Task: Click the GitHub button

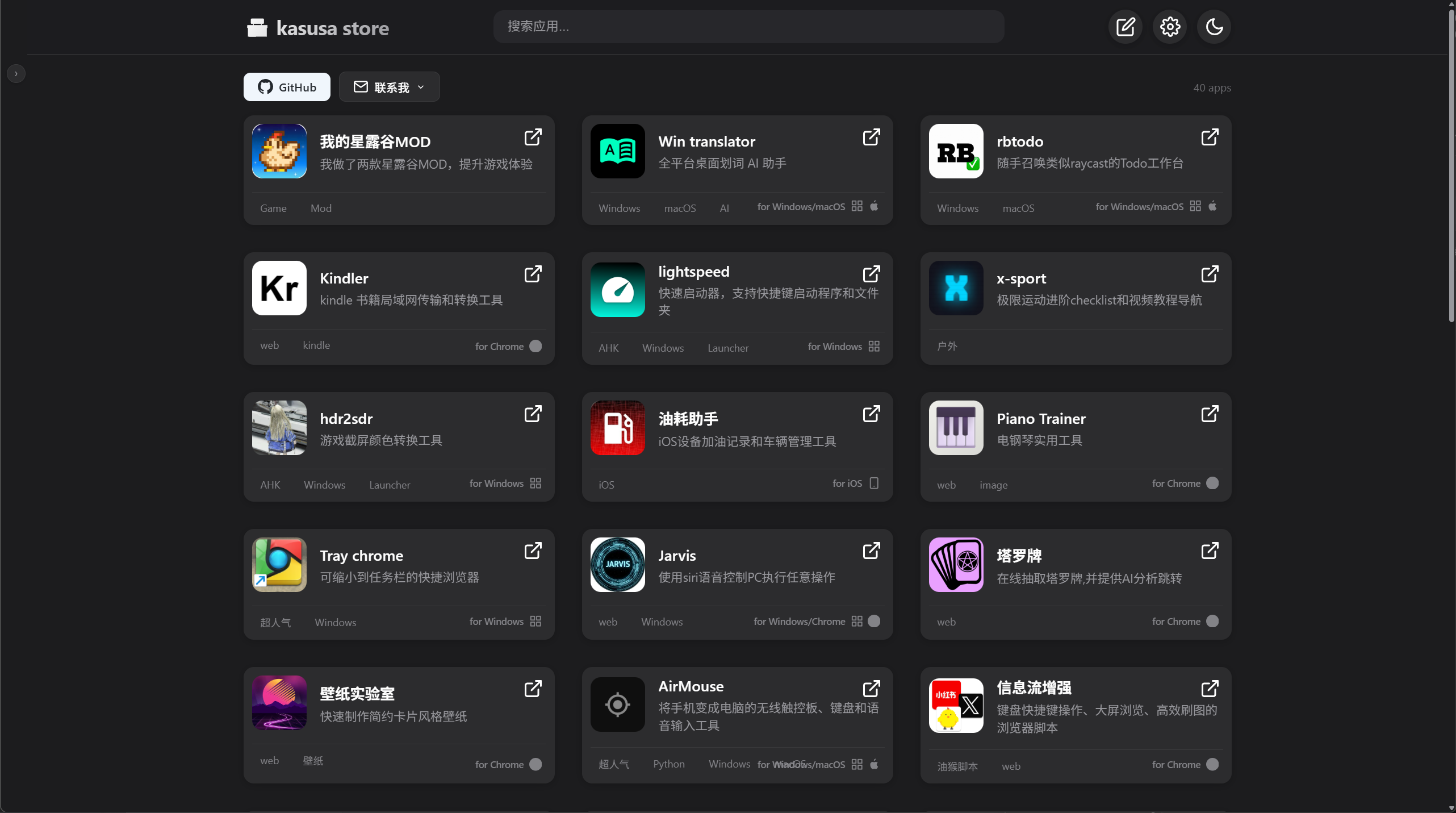Action: pyautogui.click(x=287, y=87)
